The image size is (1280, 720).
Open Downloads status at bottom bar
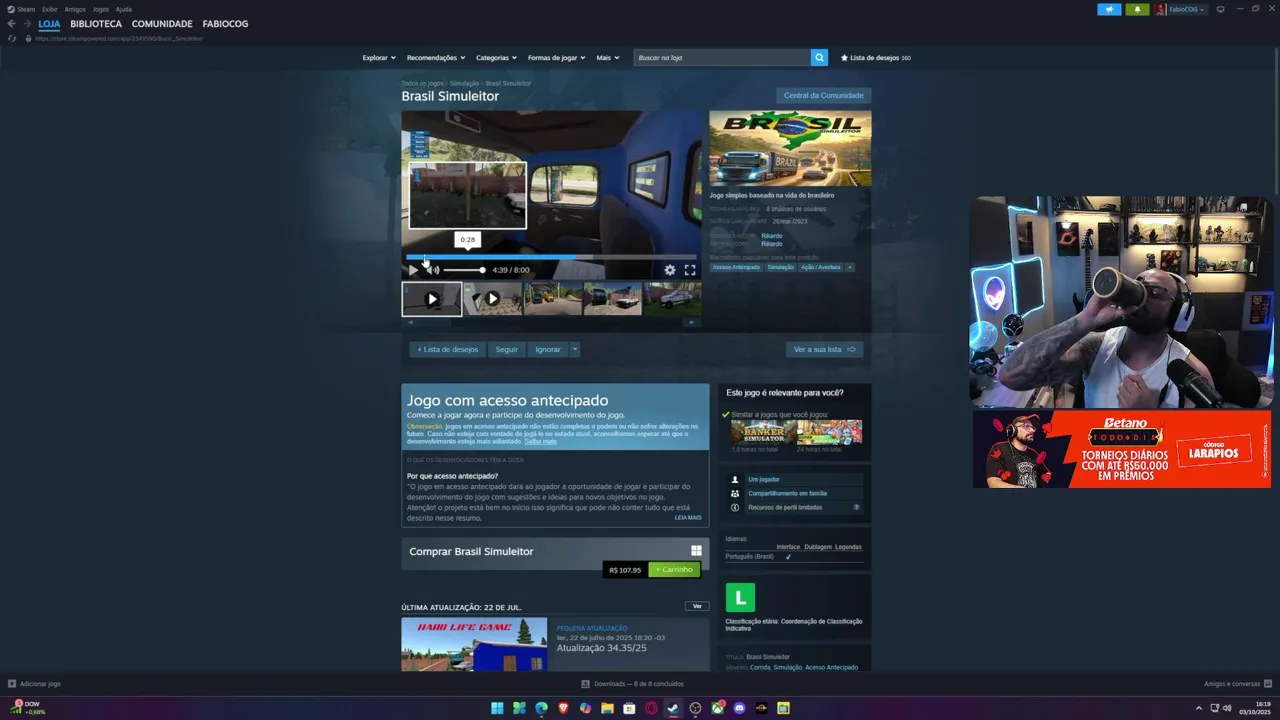coord(633,684)
